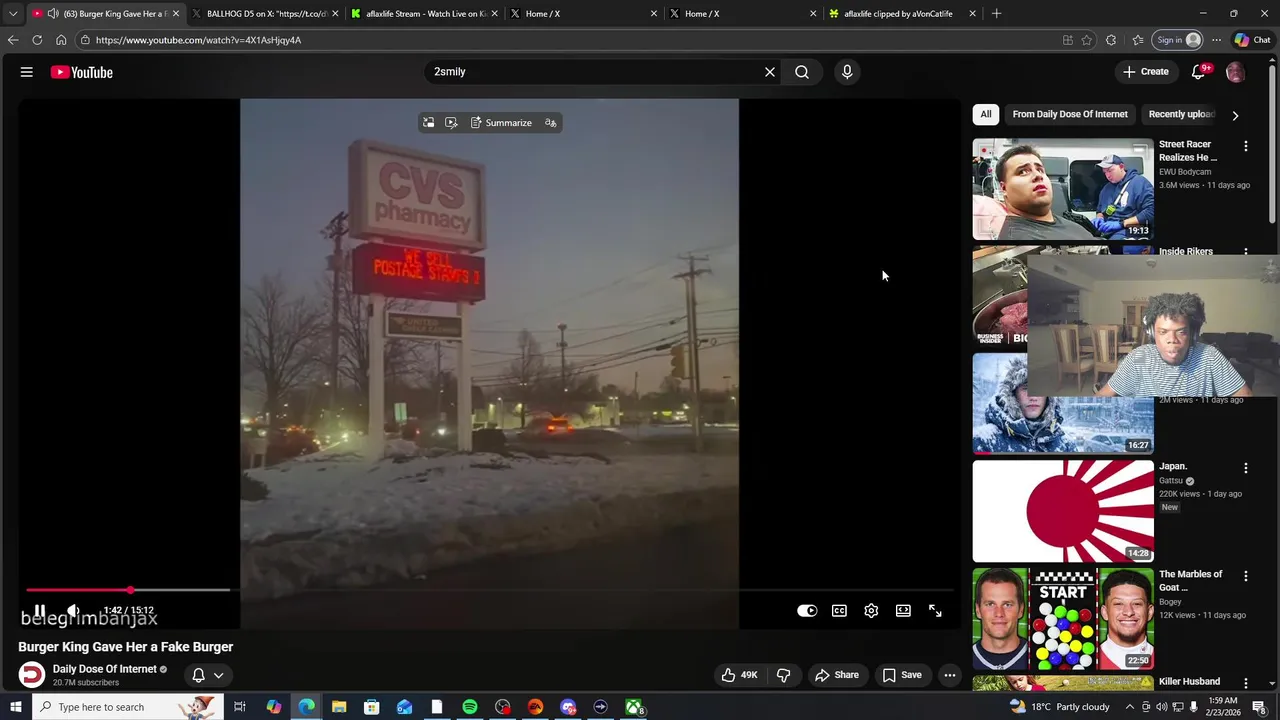
Task: Open Spotify from the taskbar
Action: (x=470, y=707)
